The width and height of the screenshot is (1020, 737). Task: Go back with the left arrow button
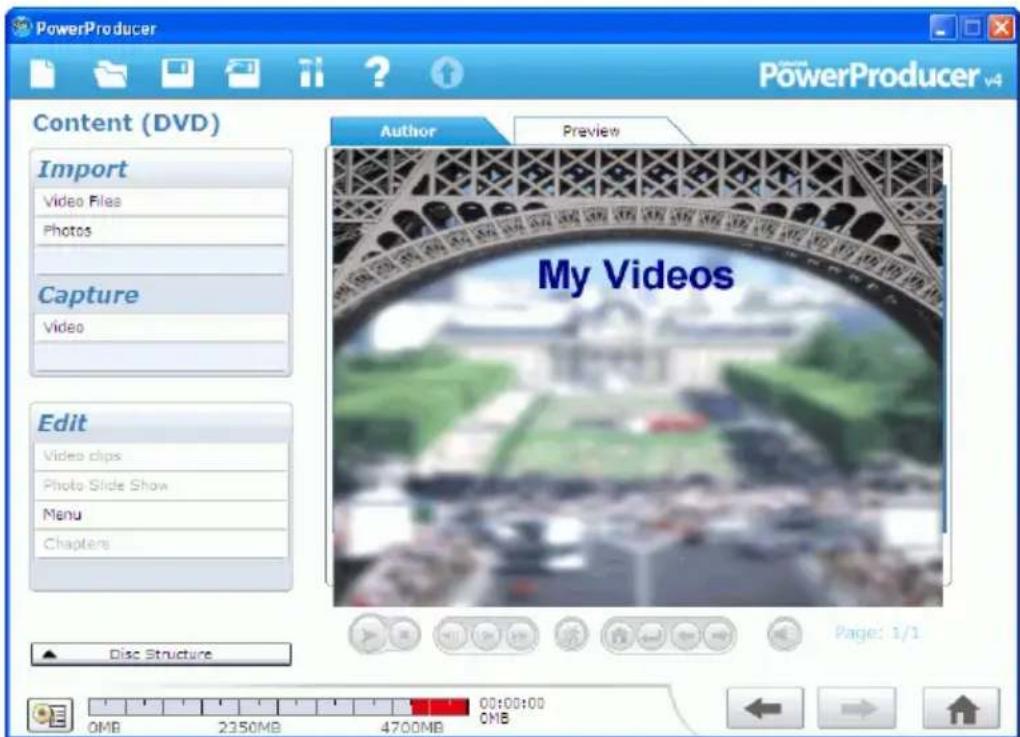(764, 708)
